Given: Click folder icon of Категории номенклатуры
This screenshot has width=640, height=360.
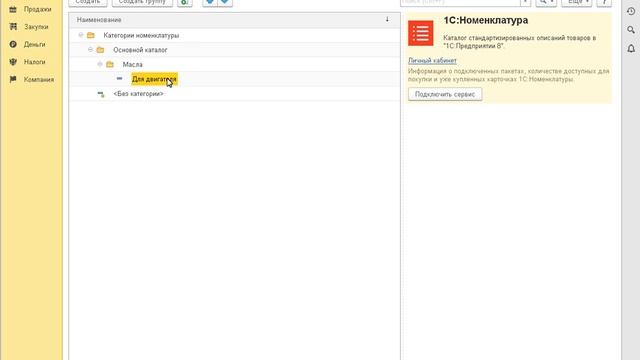Looking at the screenshot, I should tap(91, 36).
